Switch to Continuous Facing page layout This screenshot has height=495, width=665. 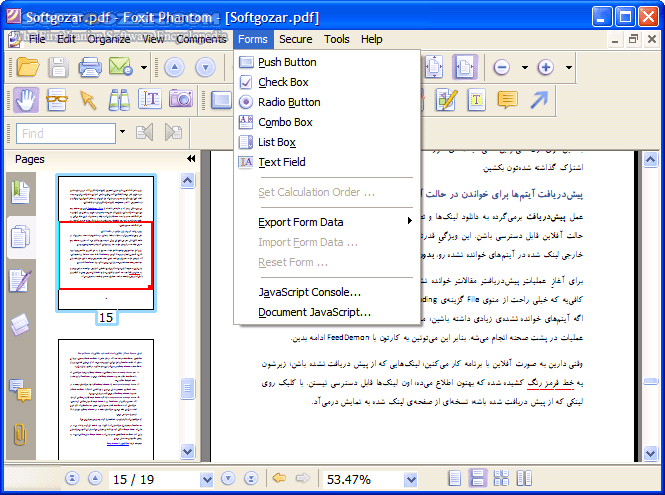tap(501, 478)
